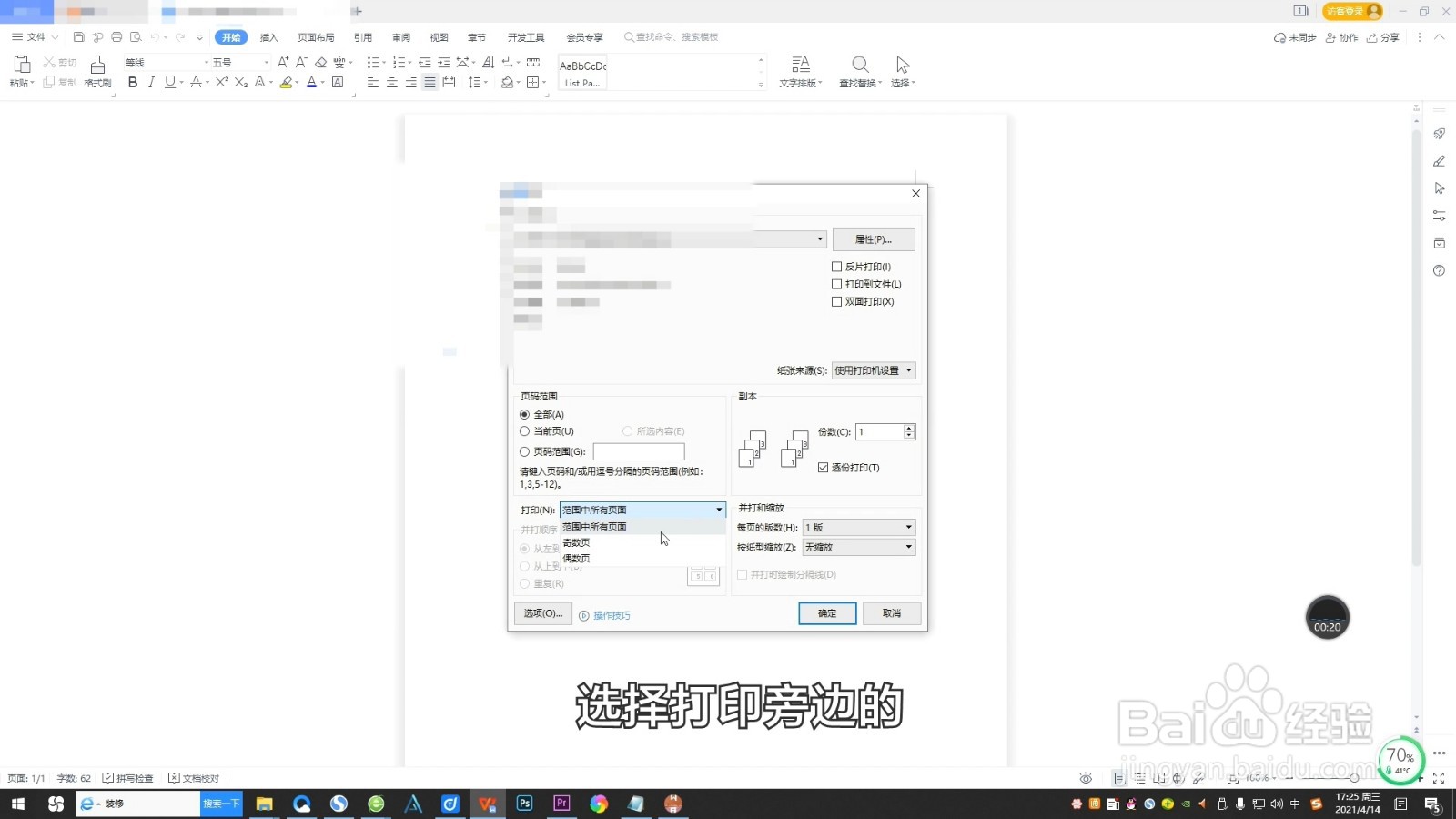The height and width of the screenshot is (819, 1456).
Task: Collapse the print pages dropdown
Action: (719, 510)
